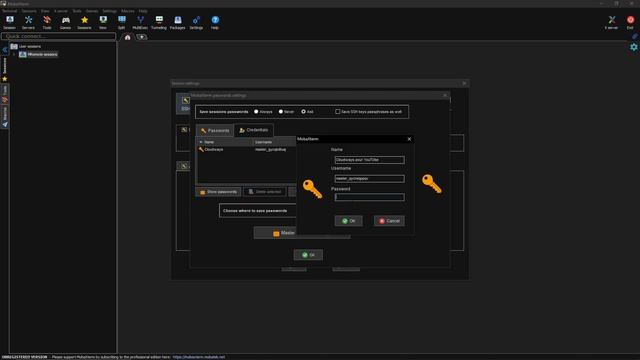The width and height of the screenshot is (640, 360).
Task: Click Cancel in the credential dialog
Action: point(389,221)
